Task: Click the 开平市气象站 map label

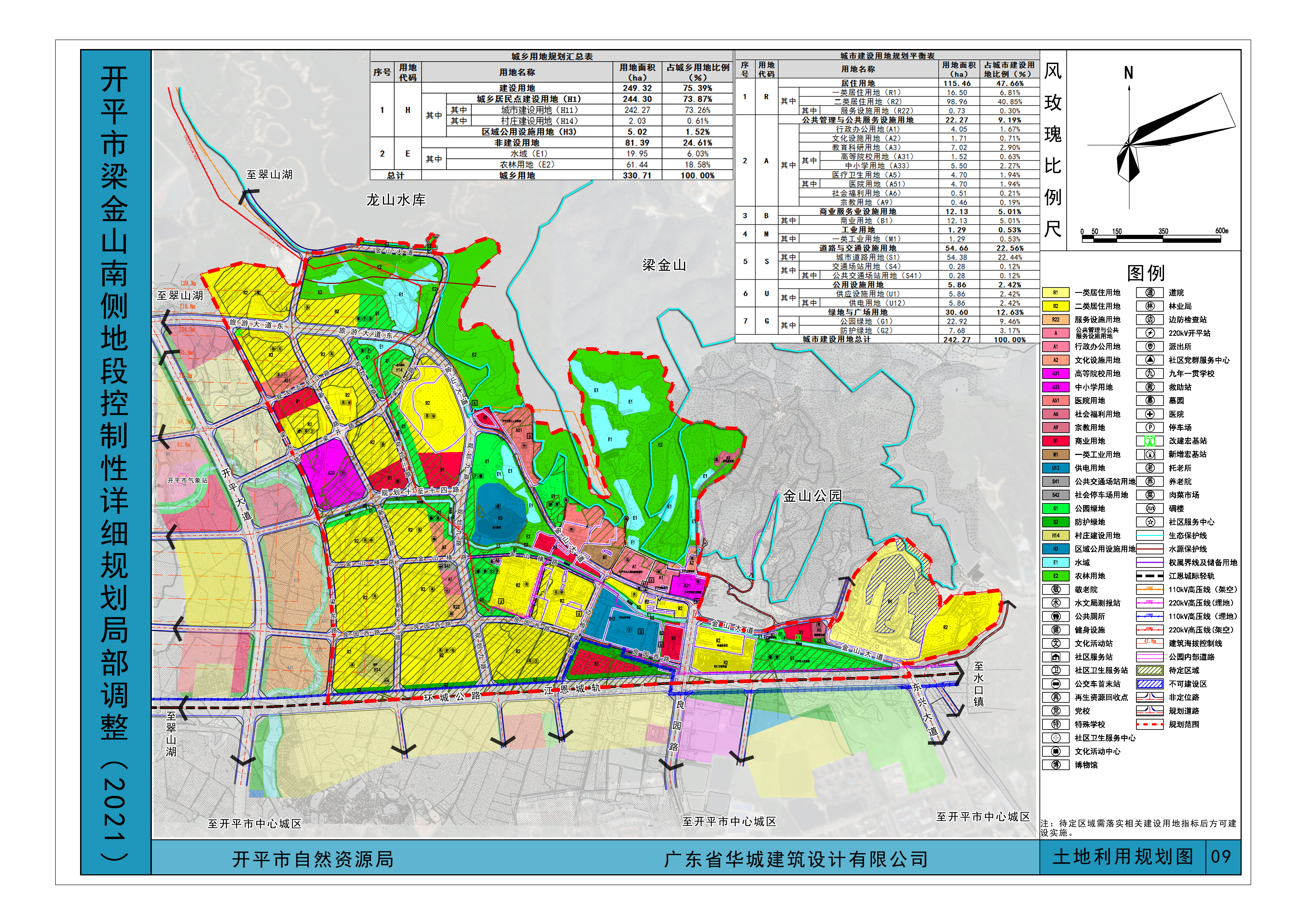Action: [187, 481]
